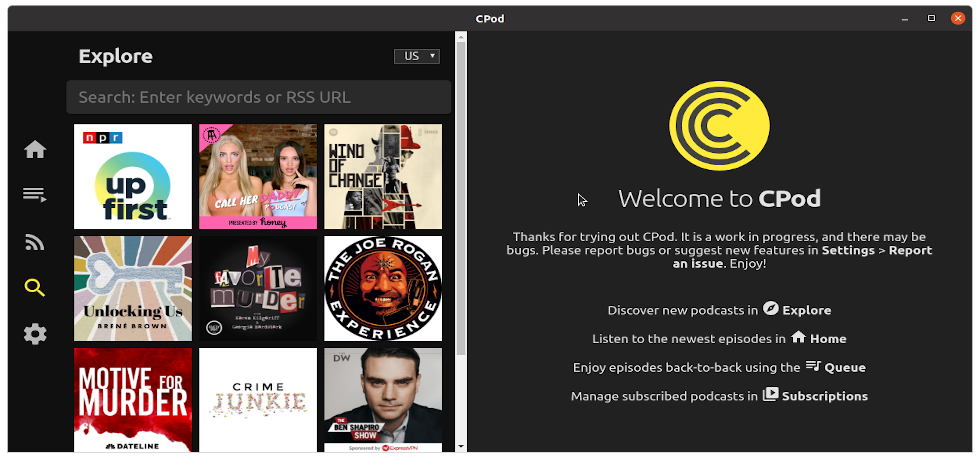The image size is (980, 459).
Task: Click the bold Subscriptions text in welcome panel
Action: [825, 396]
